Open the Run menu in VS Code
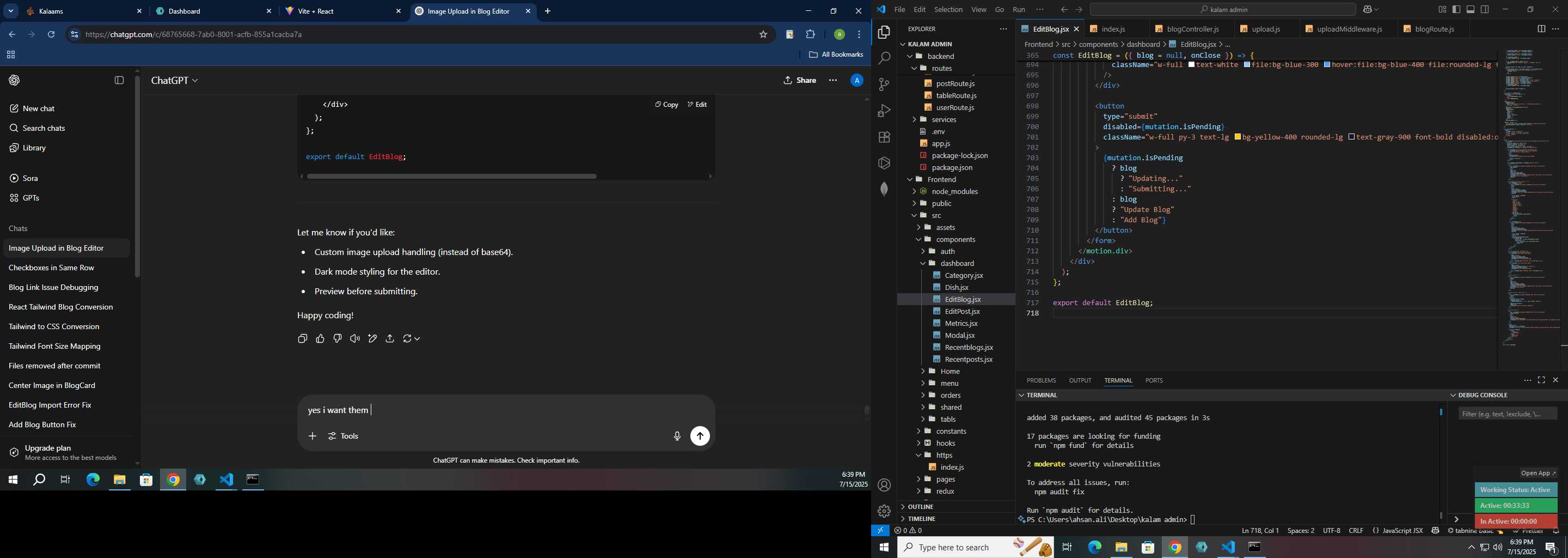The height and width of the screenshot is (558, 1568). [1018, 9]
